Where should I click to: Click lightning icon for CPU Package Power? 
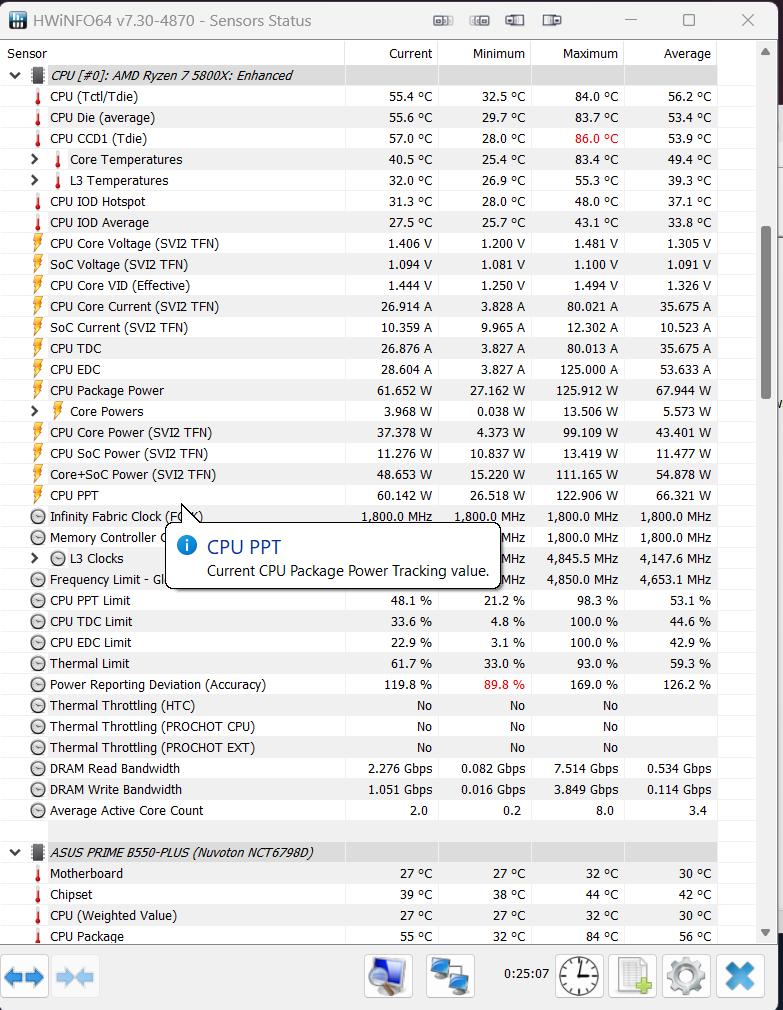pos(37,390)
